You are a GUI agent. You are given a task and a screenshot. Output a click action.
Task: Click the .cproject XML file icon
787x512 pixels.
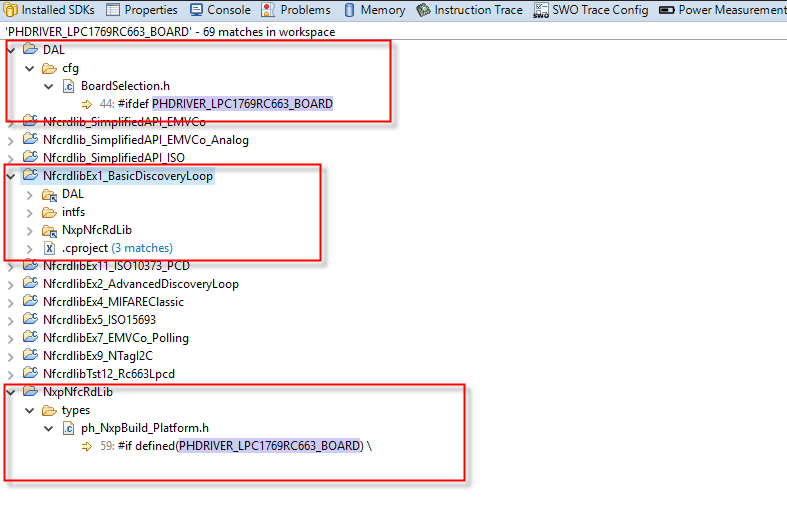tap(49, 248)
